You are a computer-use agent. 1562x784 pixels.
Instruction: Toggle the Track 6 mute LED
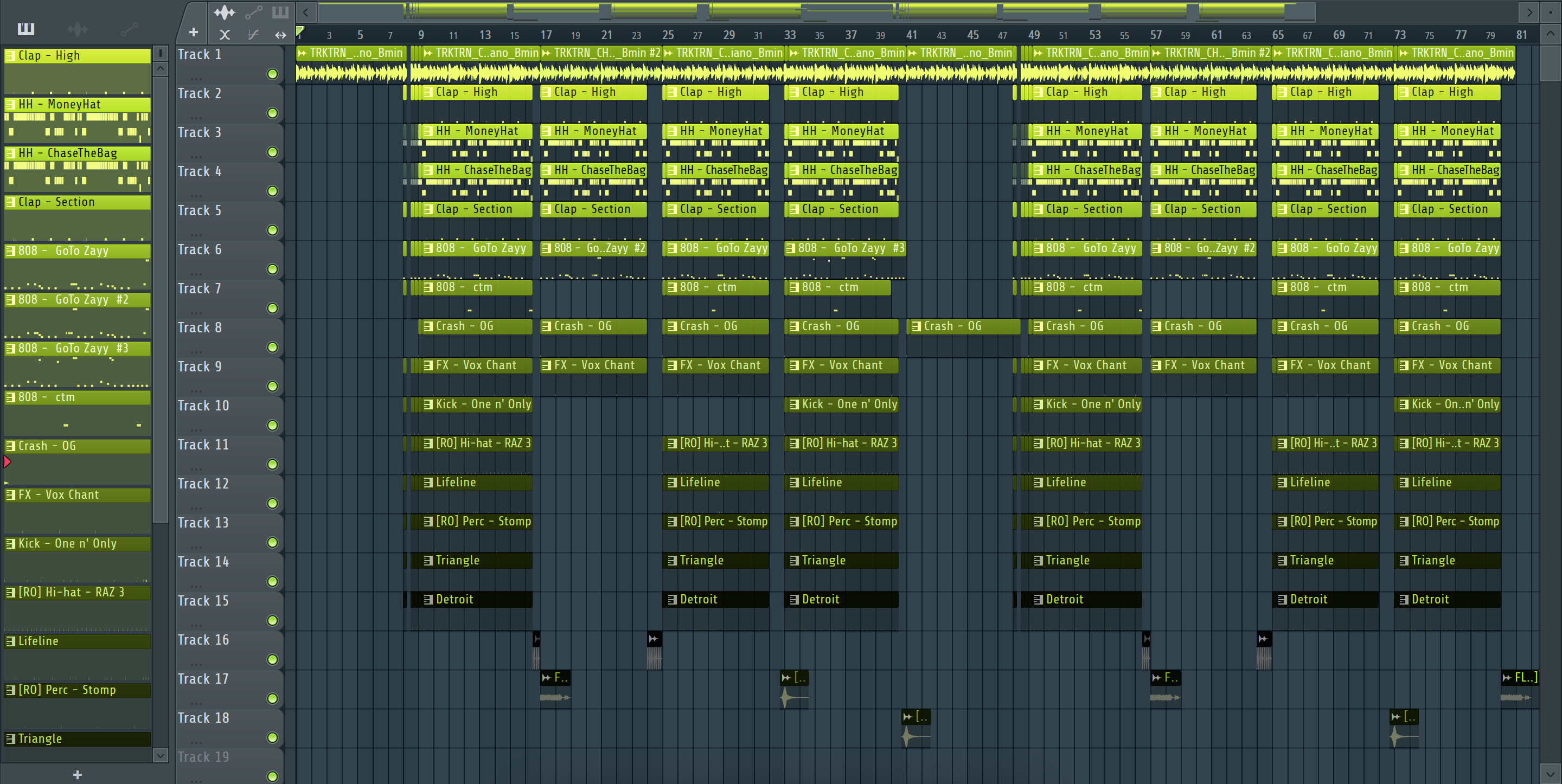[x=272, y=269]
